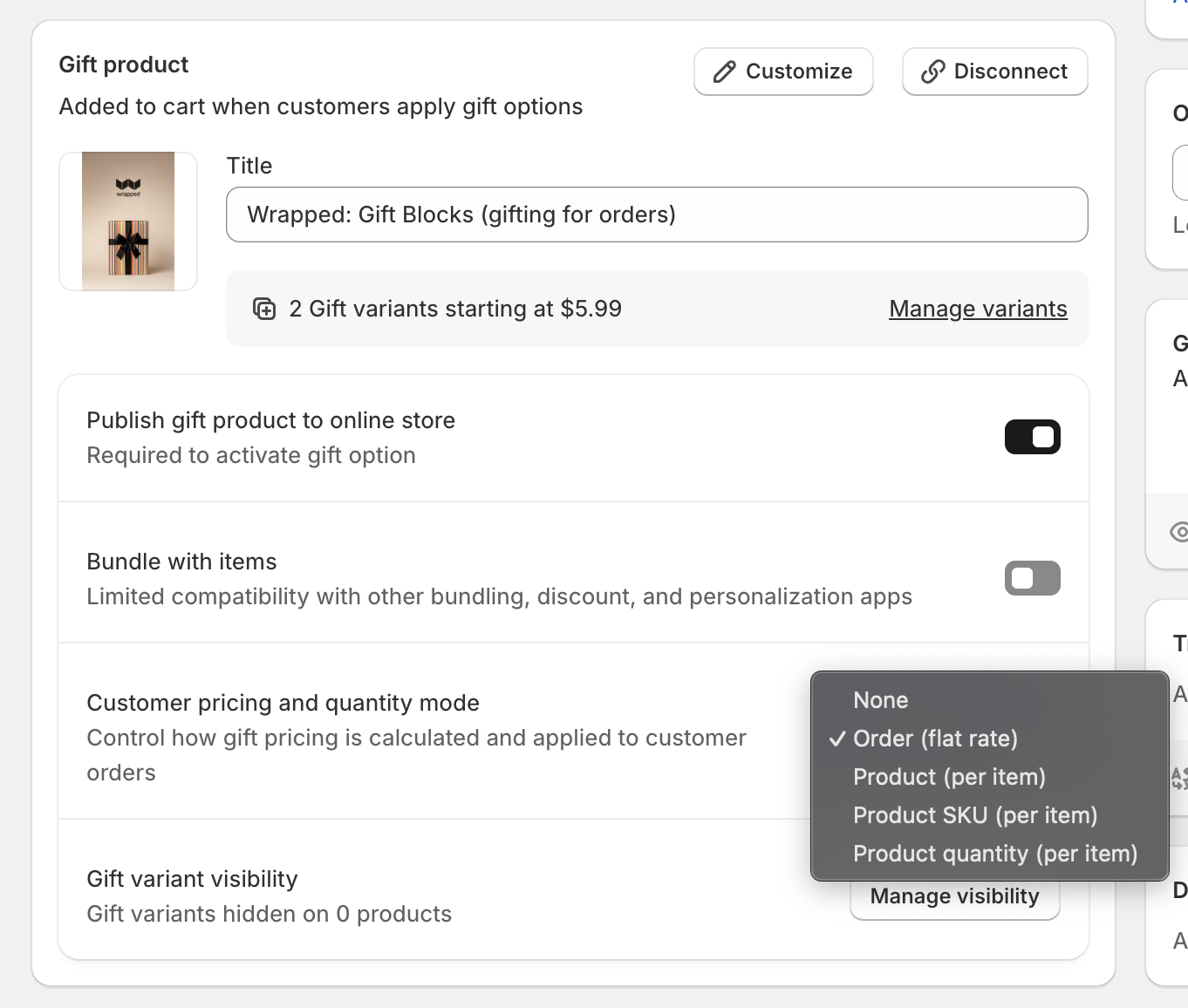
Task: Enable the Bundle with items toggle
Action: [1032, 578]
